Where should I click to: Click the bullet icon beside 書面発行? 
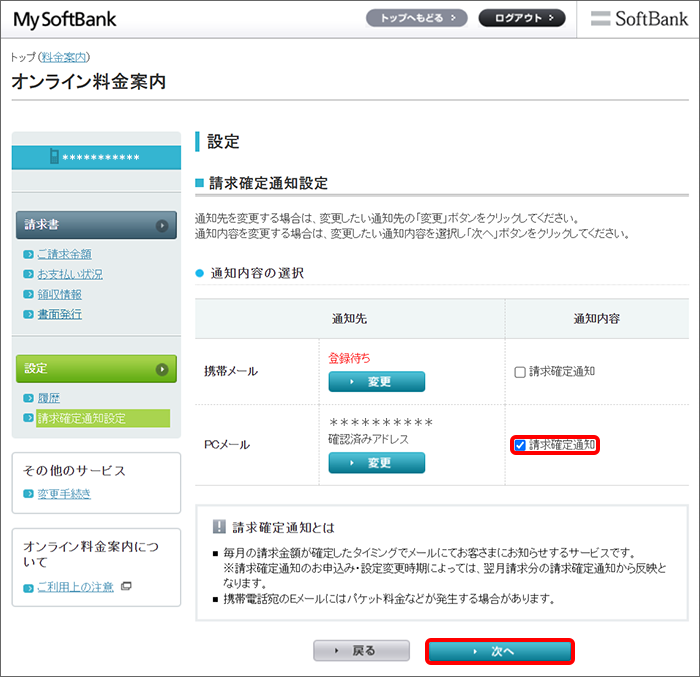(x=29, y=314)
